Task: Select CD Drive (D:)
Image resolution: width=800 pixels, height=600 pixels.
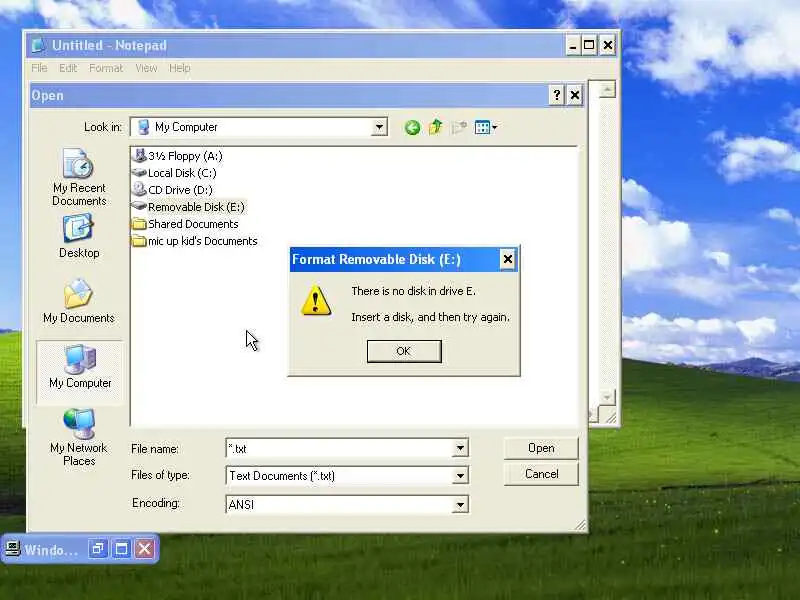Action: (x=173, y=190)
